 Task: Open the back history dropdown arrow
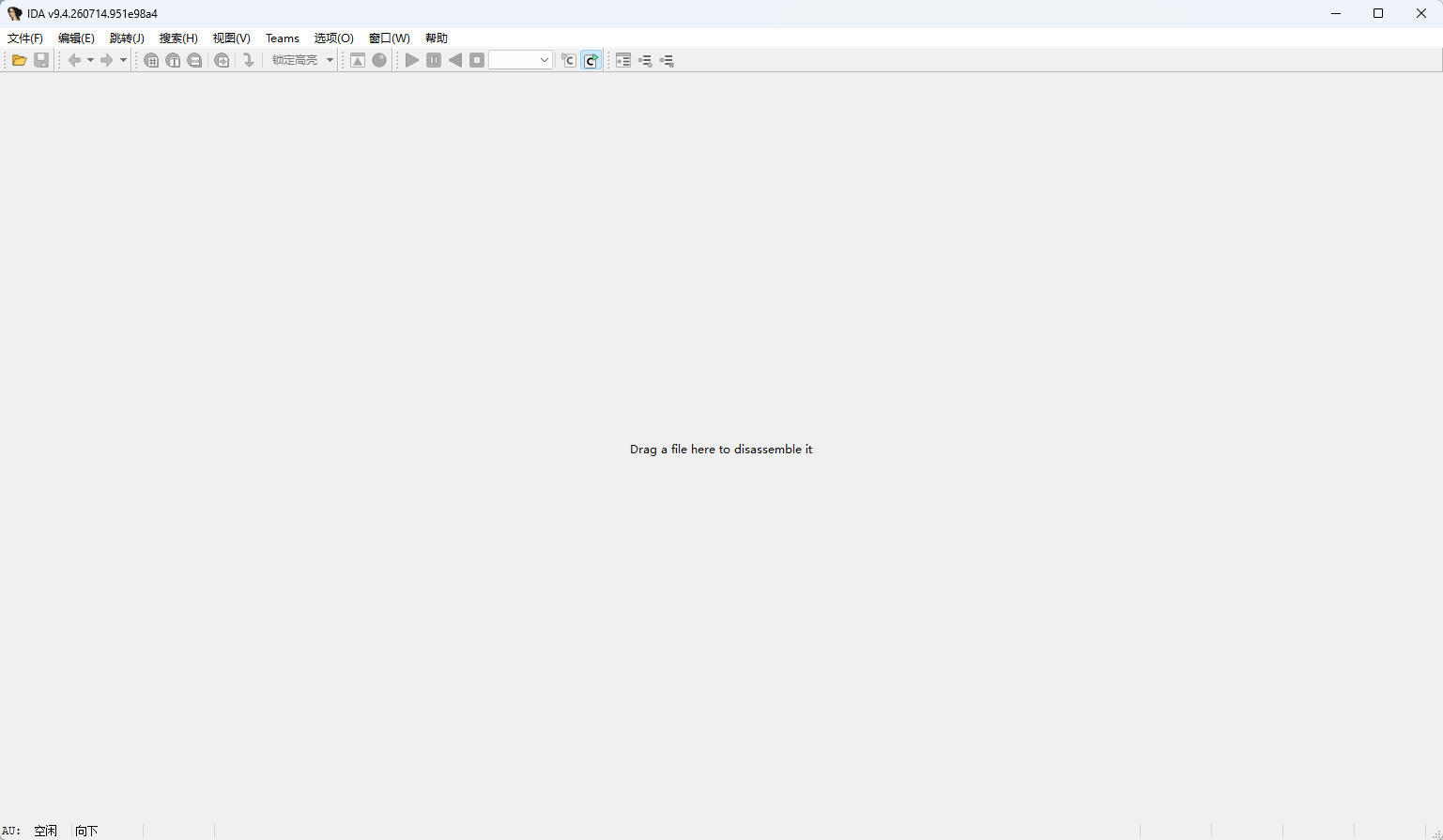90,60
